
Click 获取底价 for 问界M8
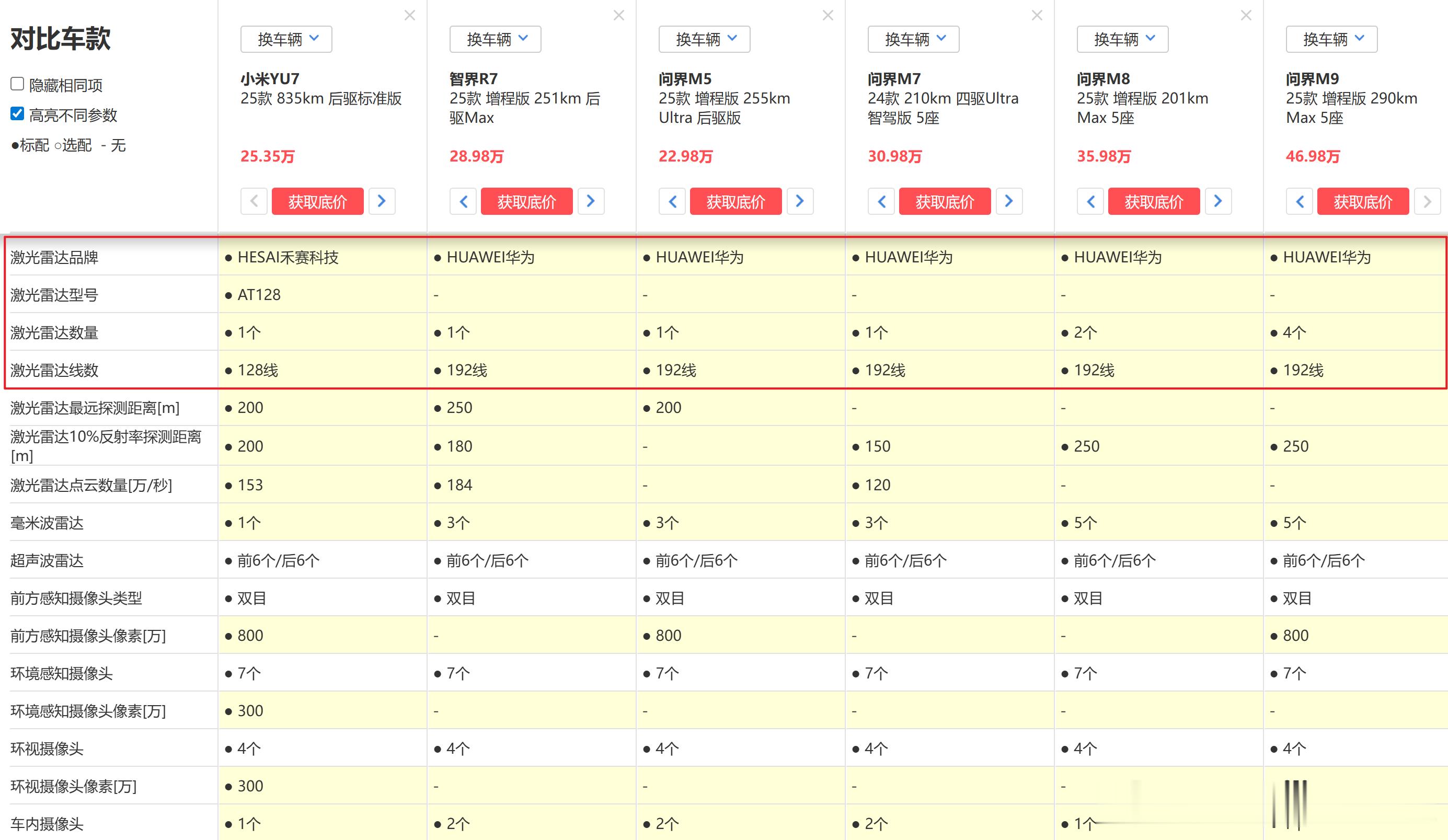click(1154, 201)
